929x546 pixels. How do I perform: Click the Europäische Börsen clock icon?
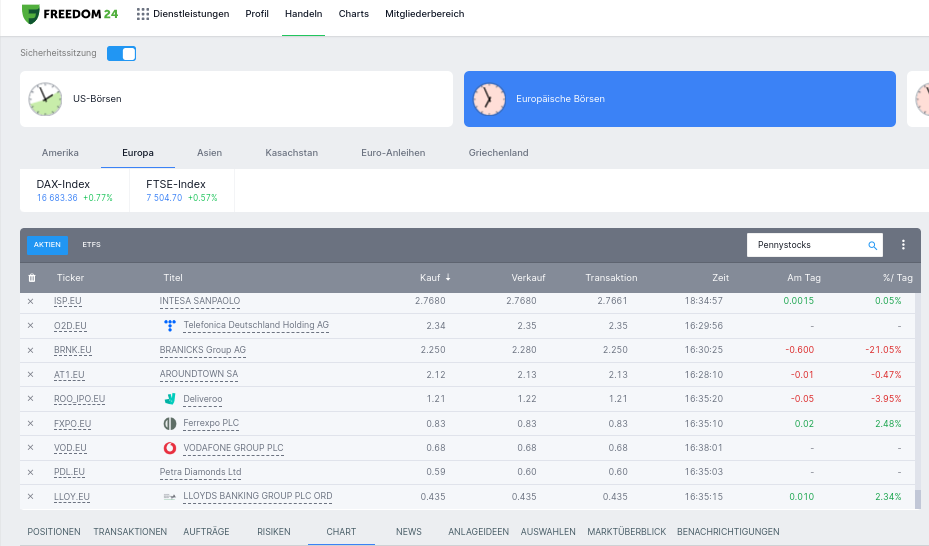tap(489, 99)
